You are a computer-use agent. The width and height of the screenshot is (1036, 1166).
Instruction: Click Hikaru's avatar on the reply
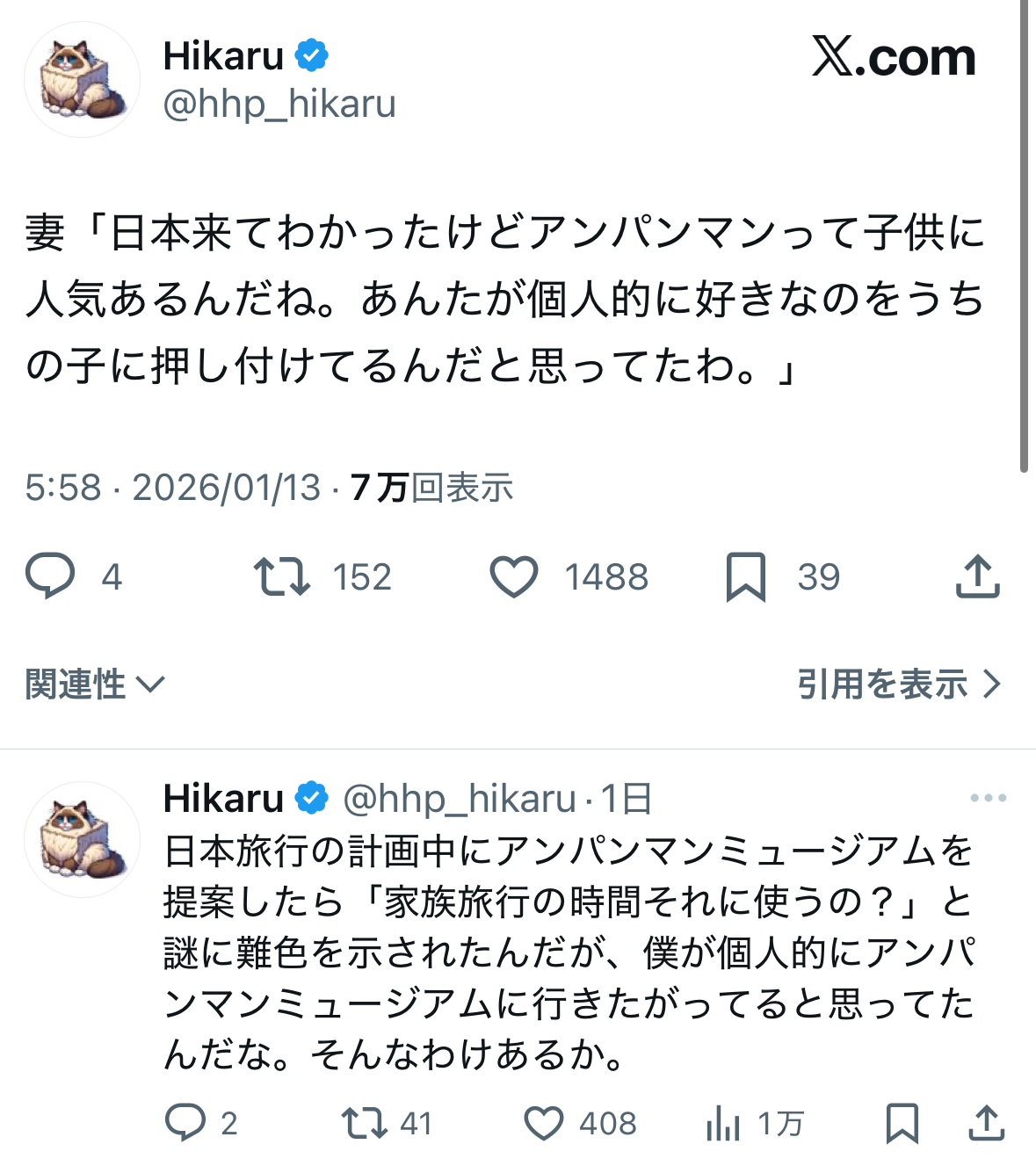click(x=82, y=839)
